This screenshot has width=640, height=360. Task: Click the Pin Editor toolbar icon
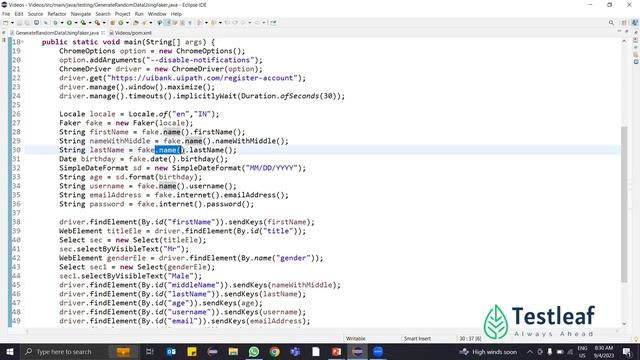pyautogui.click(x=273, y=23)
